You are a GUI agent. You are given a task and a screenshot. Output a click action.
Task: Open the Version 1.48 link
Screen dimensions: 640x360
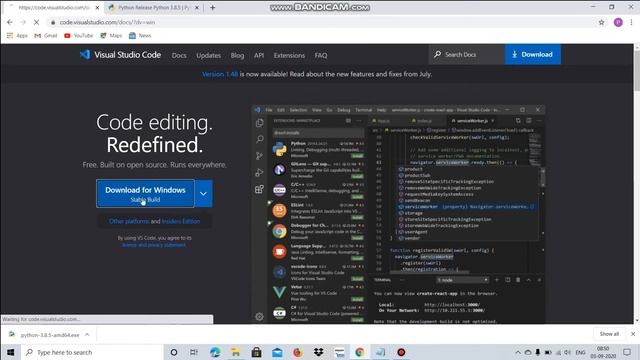(220, 74)
